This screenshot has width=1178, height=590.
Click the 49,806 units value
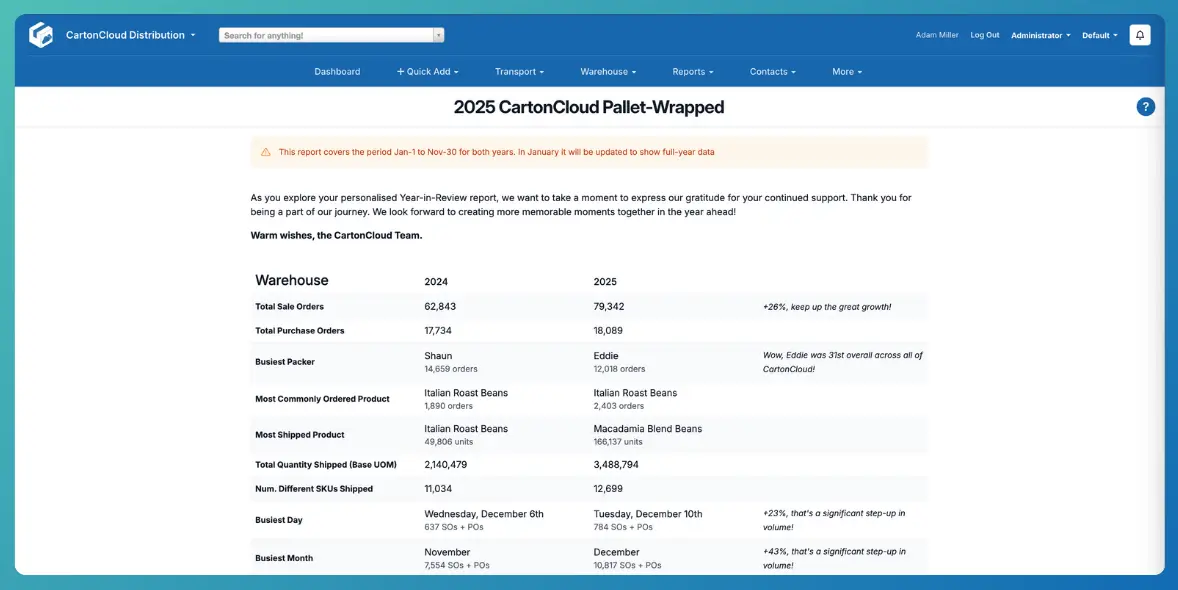(449, 442)
